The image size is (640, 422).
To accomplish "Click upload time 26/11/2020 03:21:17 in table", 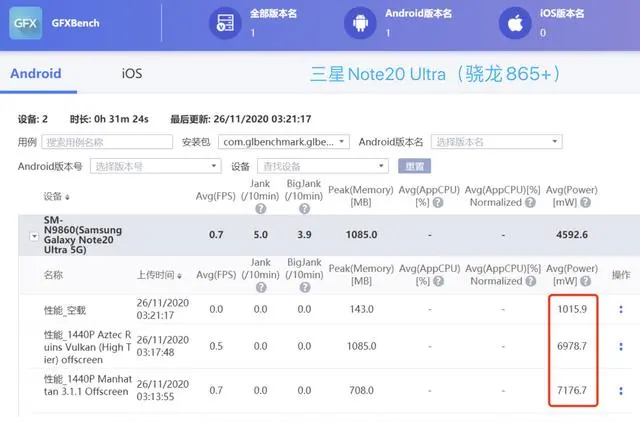I will click(x=162, y=309).
